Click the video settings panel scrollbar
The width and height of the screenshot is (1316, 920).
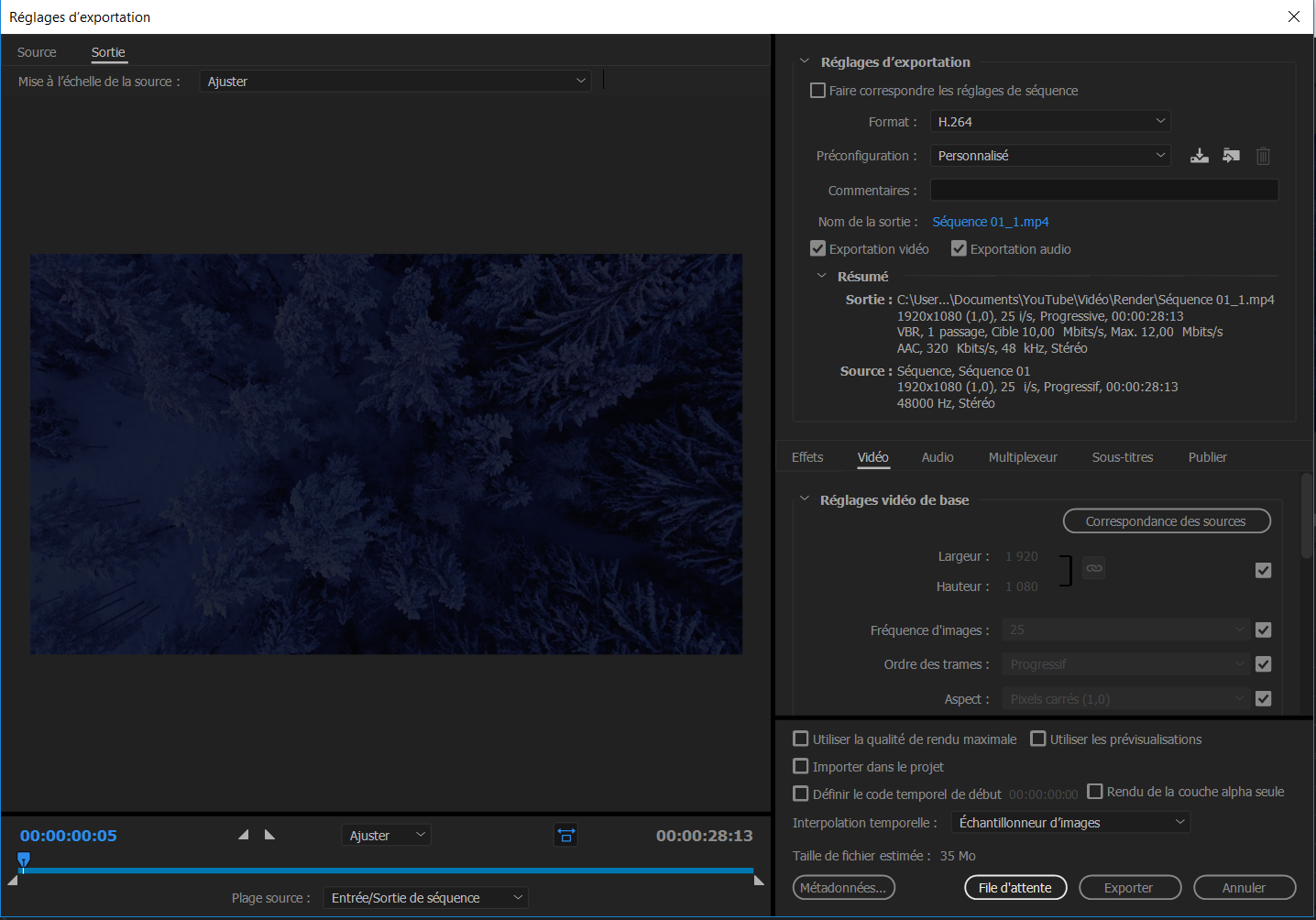click(1307, 515)
